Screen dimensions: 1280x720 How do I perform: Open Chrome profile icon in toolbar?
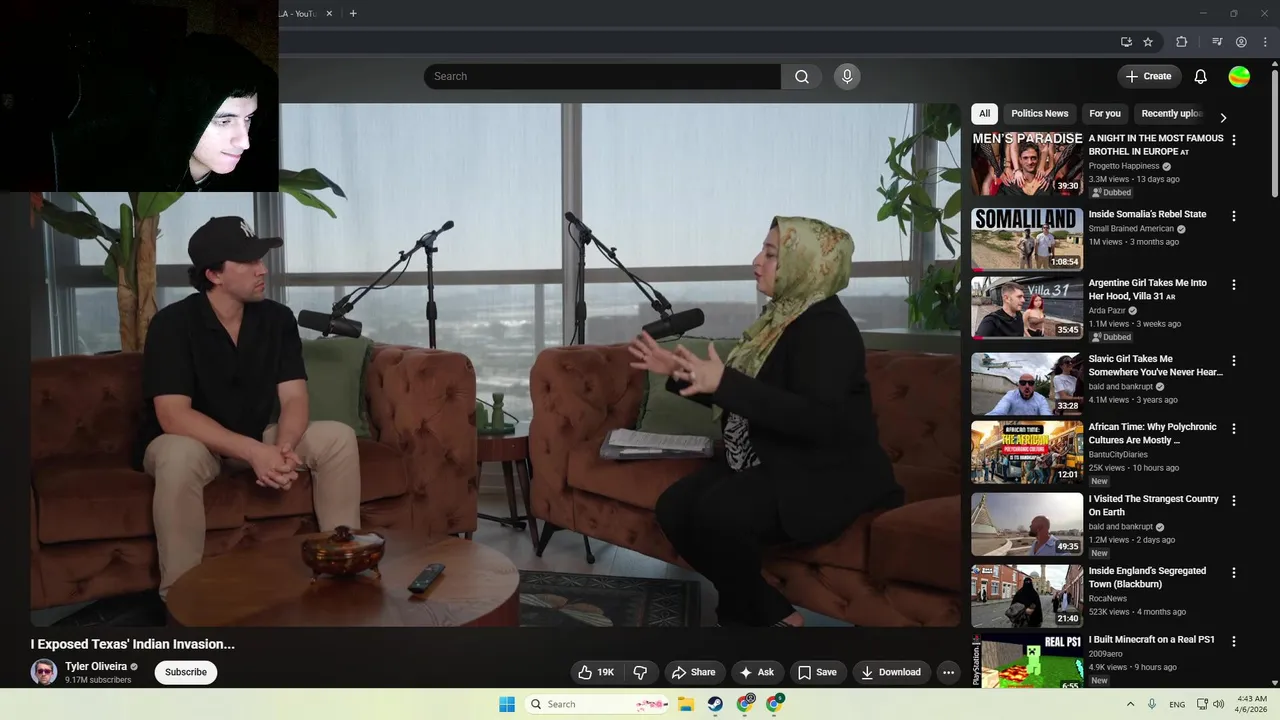[x=1241, y=42]
